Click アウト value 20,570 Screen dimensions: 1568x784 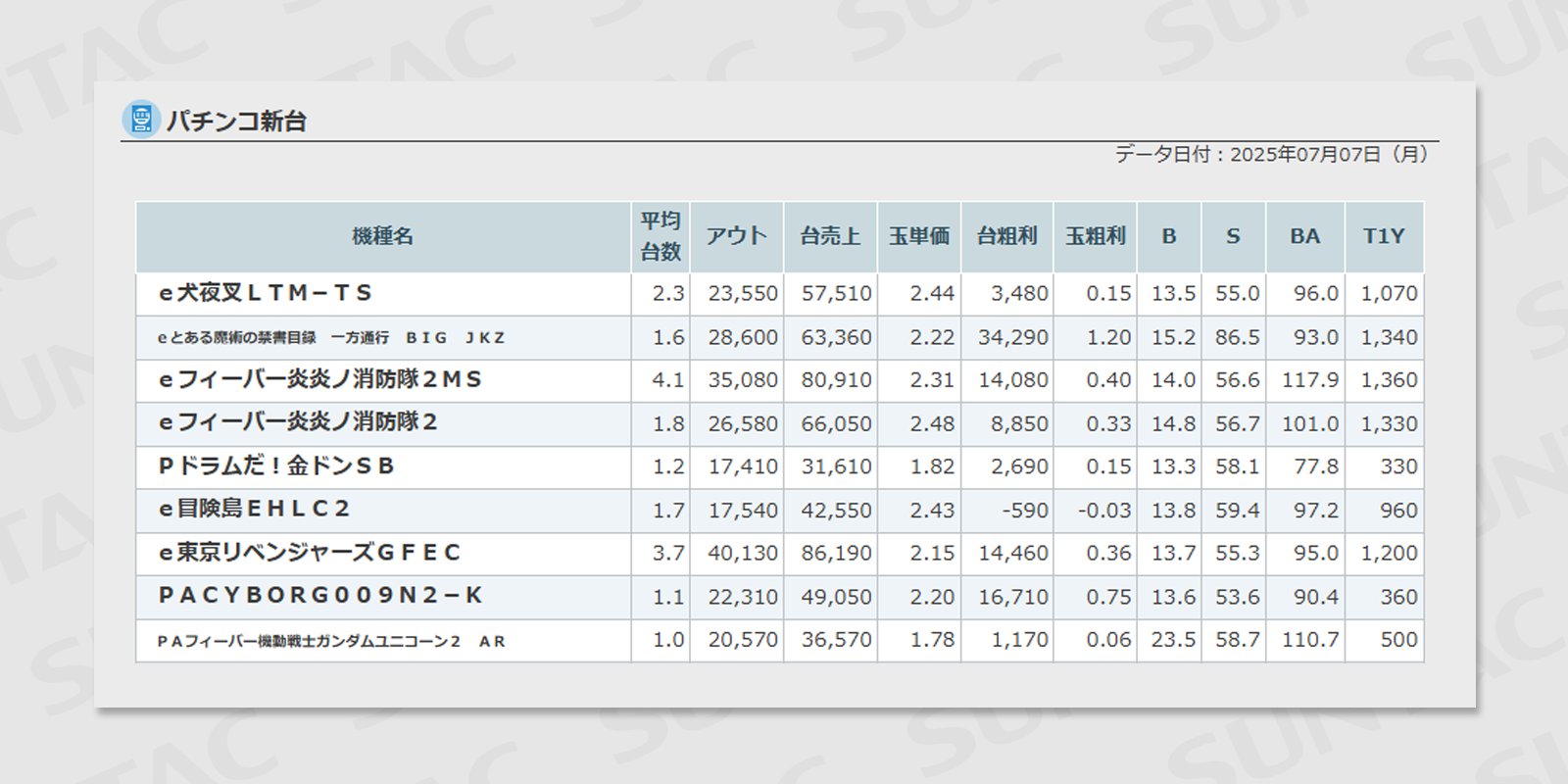coord(743,640)
